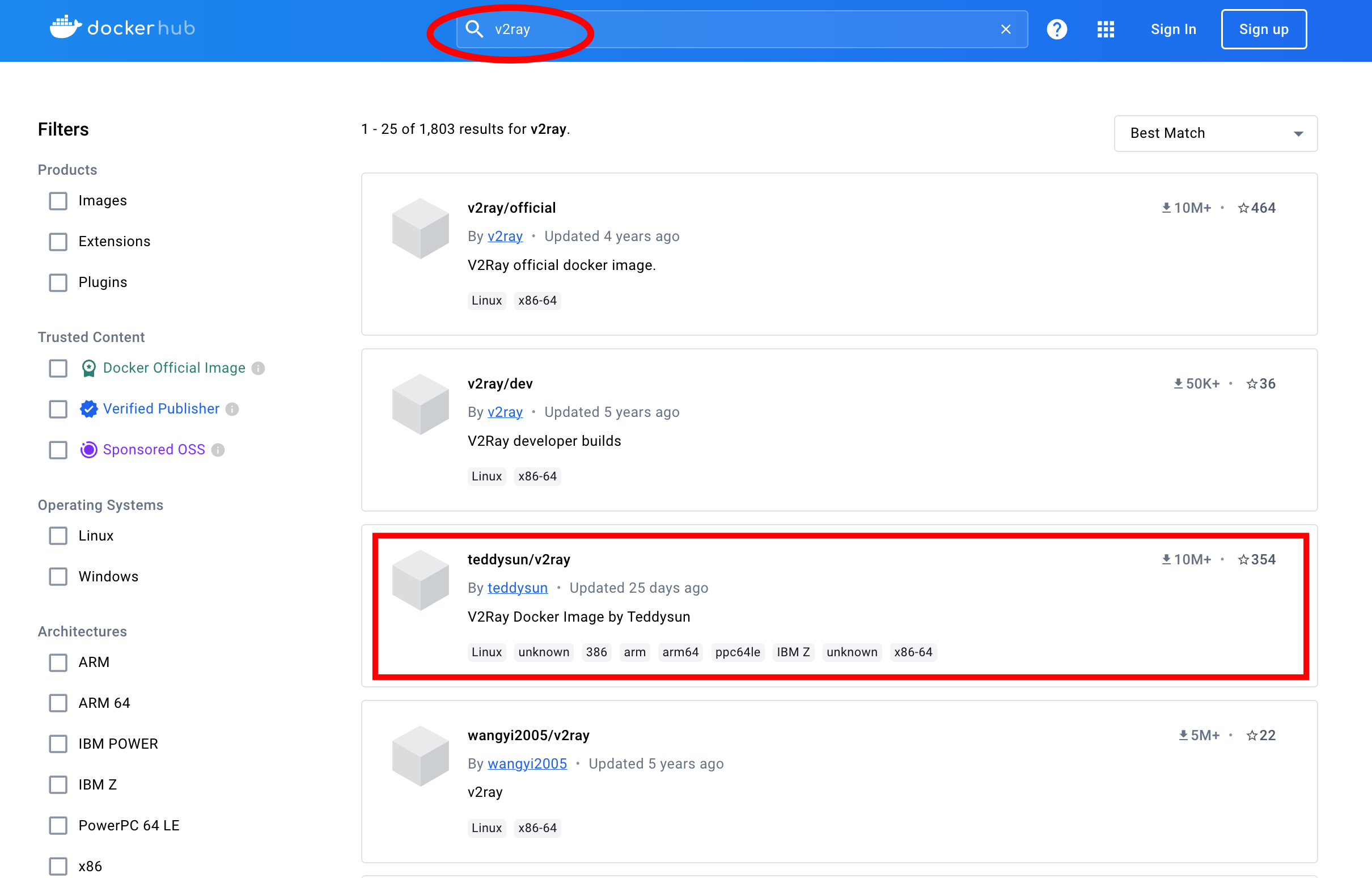Click download icon showing 5M+
Viewport: 1372px width, 878px height.
click(1183, 736)
